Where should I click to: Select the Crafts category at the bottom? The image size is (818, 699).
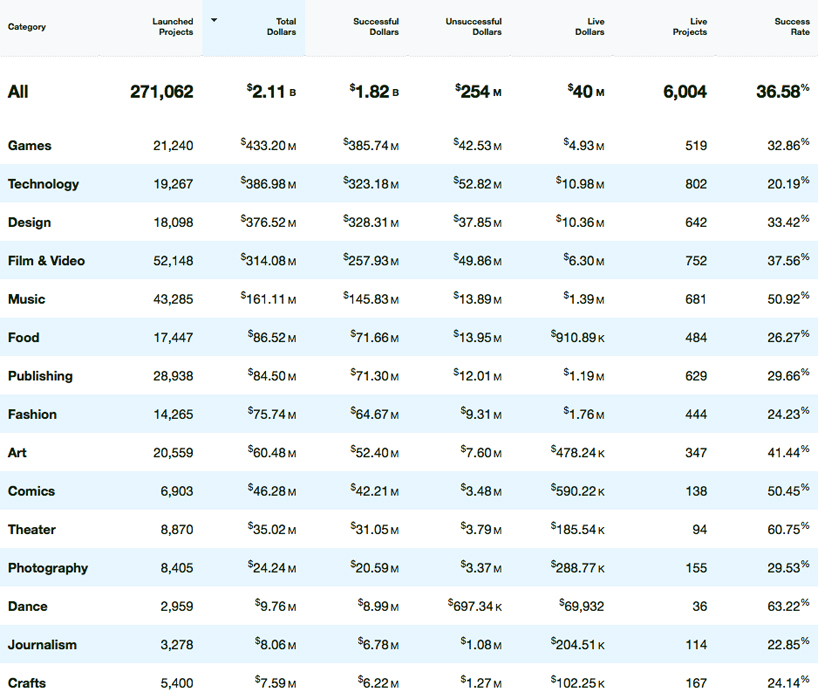pos(27,683)
